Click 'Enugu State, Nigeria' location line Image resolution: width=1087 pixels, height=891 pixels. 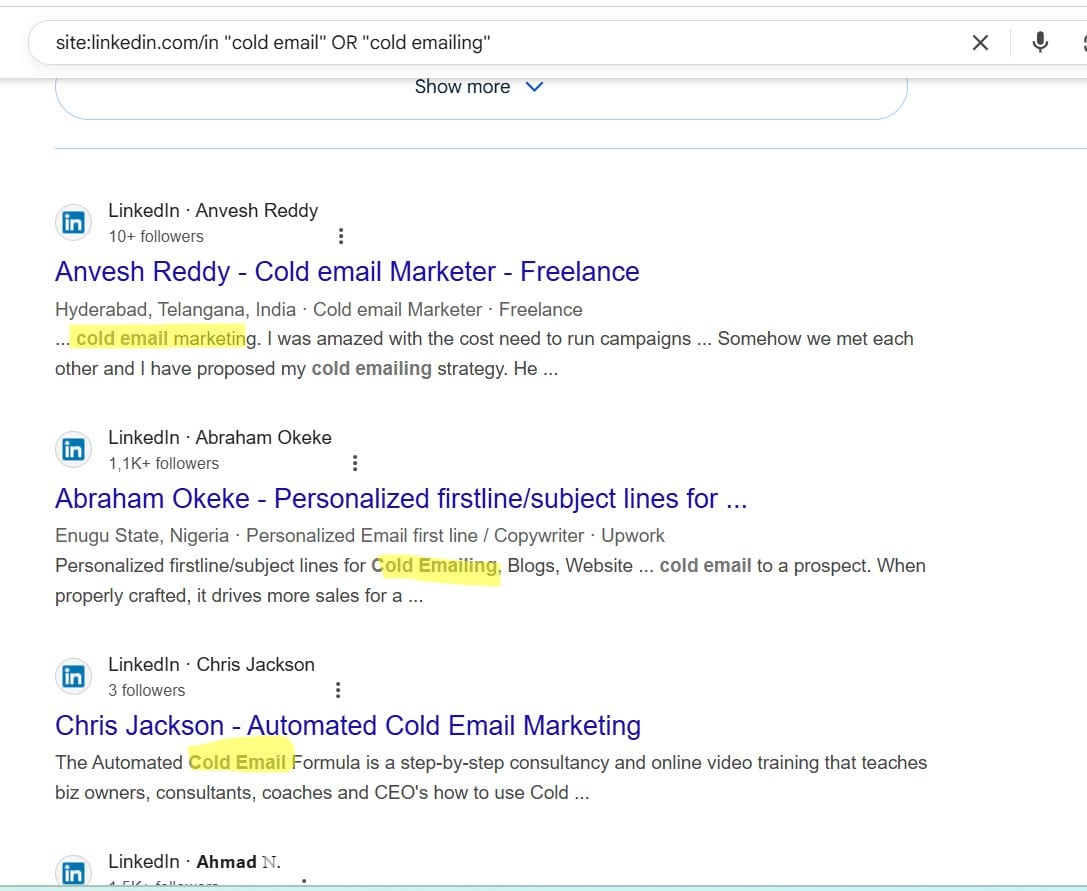tap(142, 535)
